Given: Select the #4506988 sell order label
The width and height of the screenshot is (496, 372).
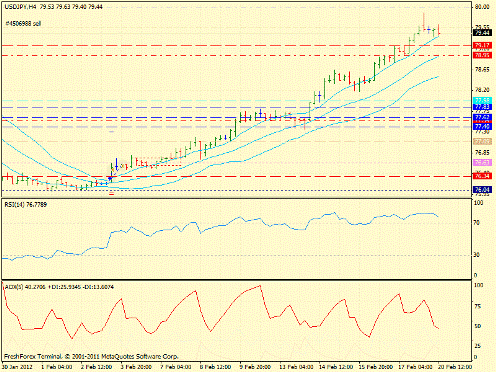Looking at the screenshot, I should pyautogui.click(x=23, y=23).
